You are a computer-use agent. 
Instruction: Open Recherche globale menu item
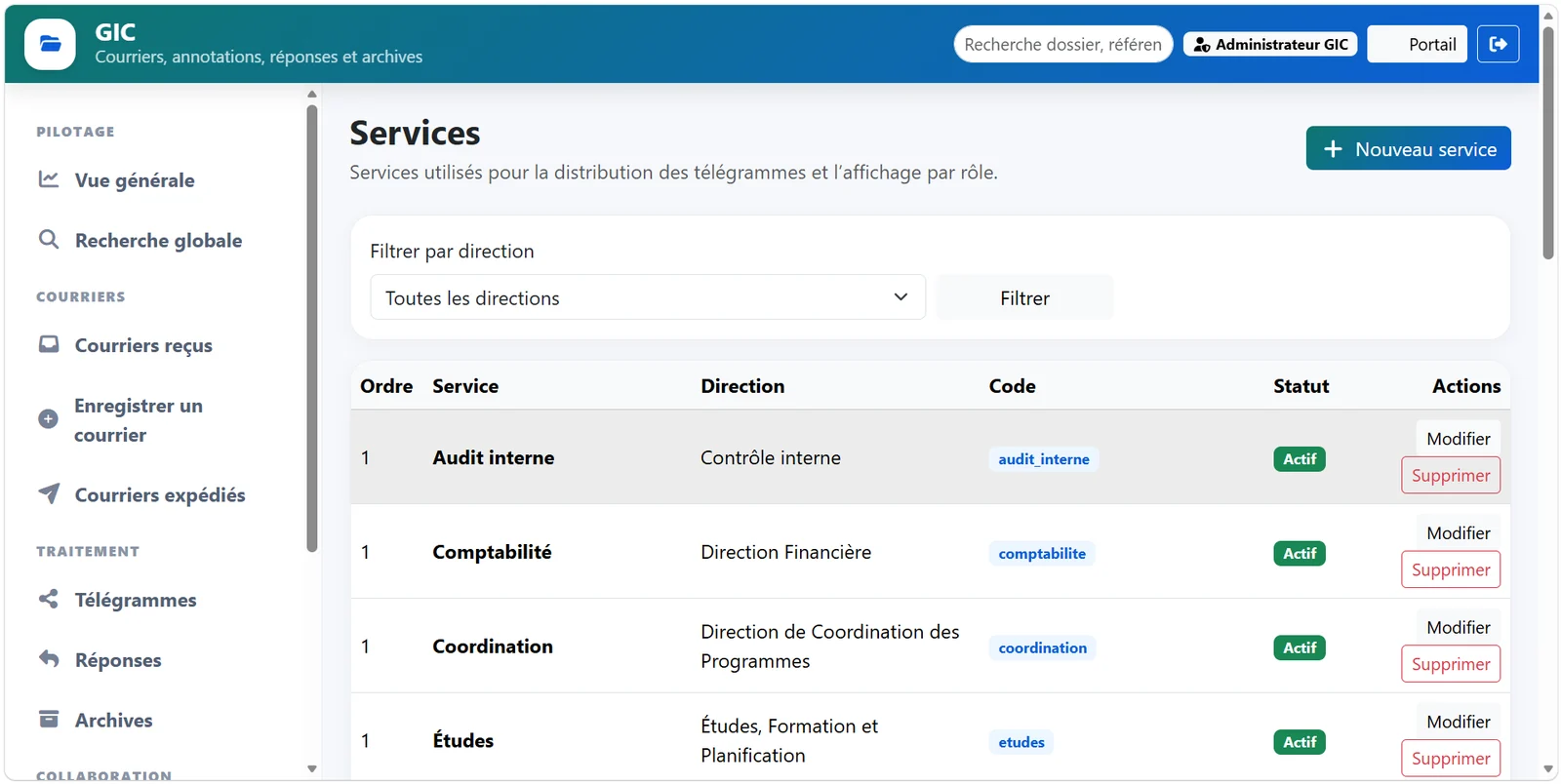click(158, 241)
